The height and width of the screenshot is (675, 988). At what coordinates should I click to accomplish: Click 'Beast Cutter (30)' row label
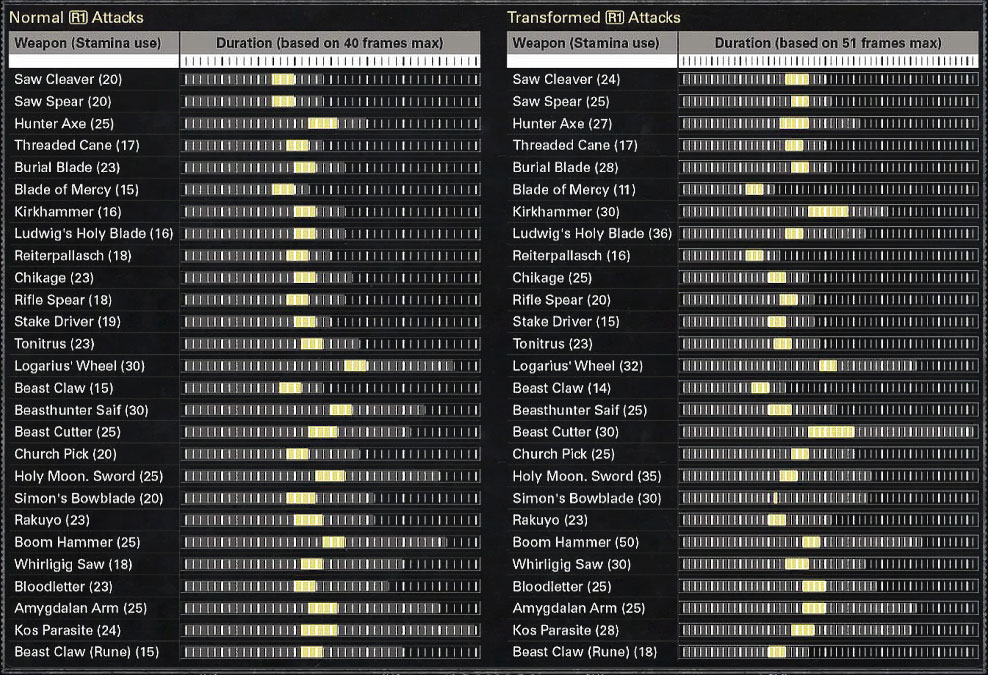click(x=566, y=432)
